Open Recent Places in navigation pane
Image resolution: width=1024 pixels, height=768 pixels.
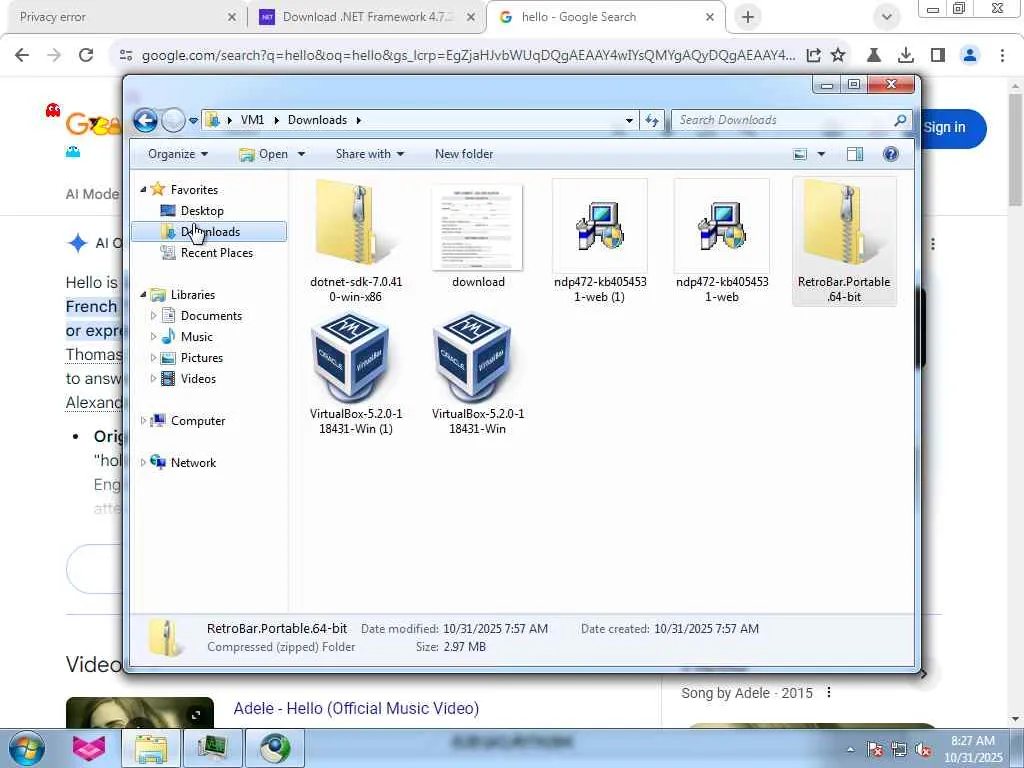coord(216,253)
